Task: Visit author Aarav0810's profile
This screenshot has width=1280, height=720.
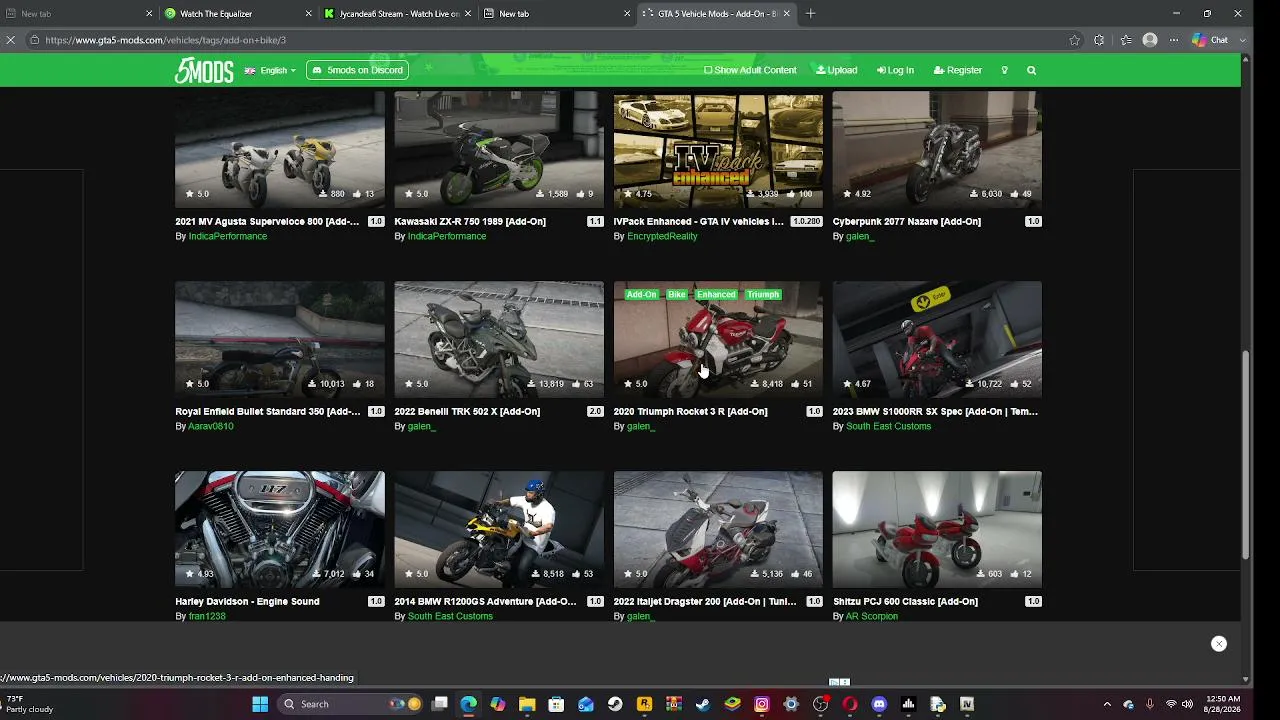Action: coord(211,427)
